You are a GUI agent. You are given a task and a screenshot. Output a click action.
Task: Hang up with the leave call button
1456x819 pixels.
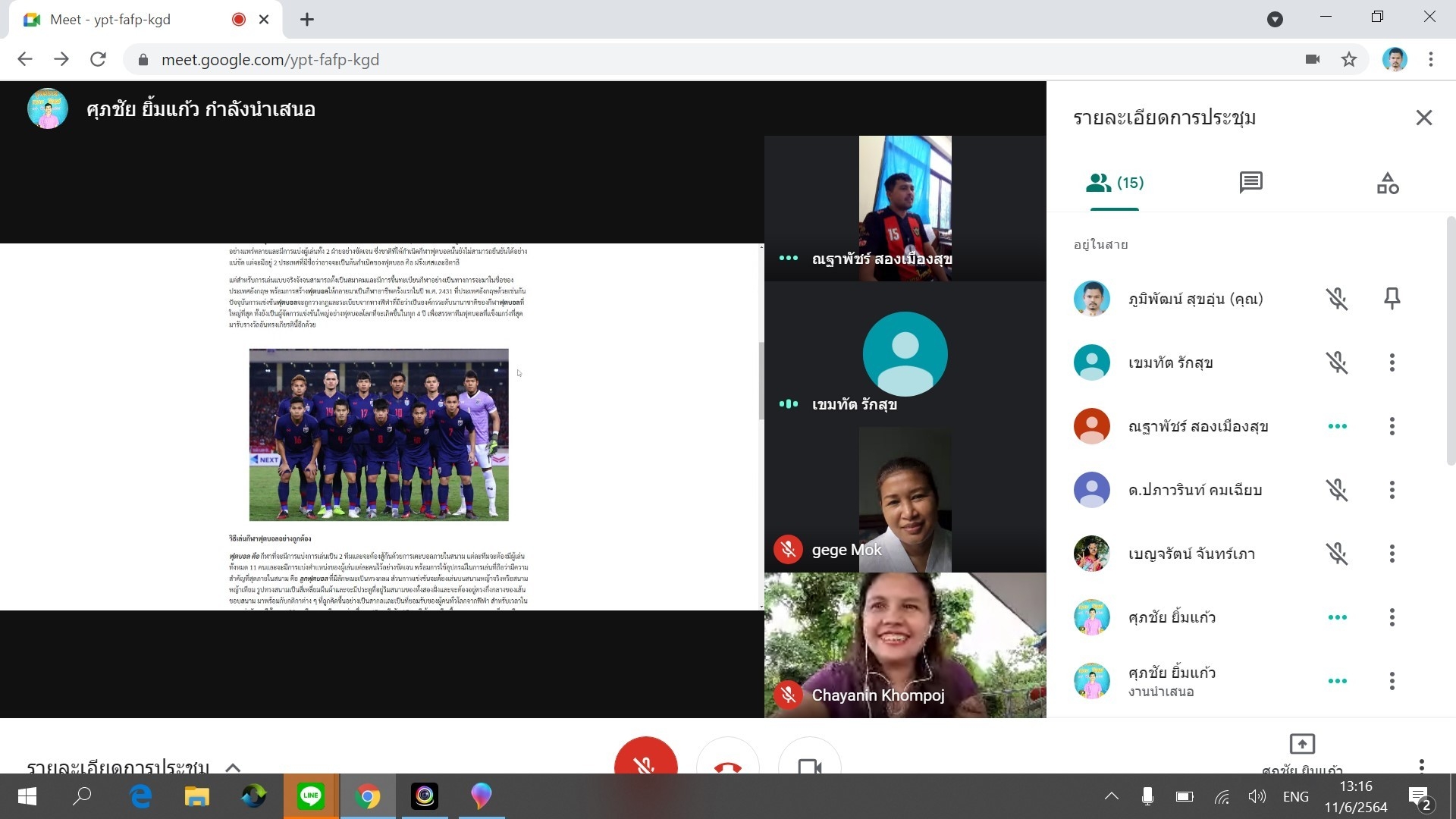(727, 762)
